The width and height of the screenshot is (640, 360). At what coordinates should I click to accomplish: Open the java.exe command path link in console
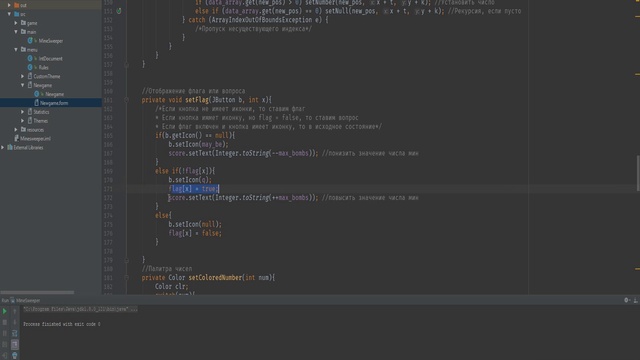click(80, 309)
